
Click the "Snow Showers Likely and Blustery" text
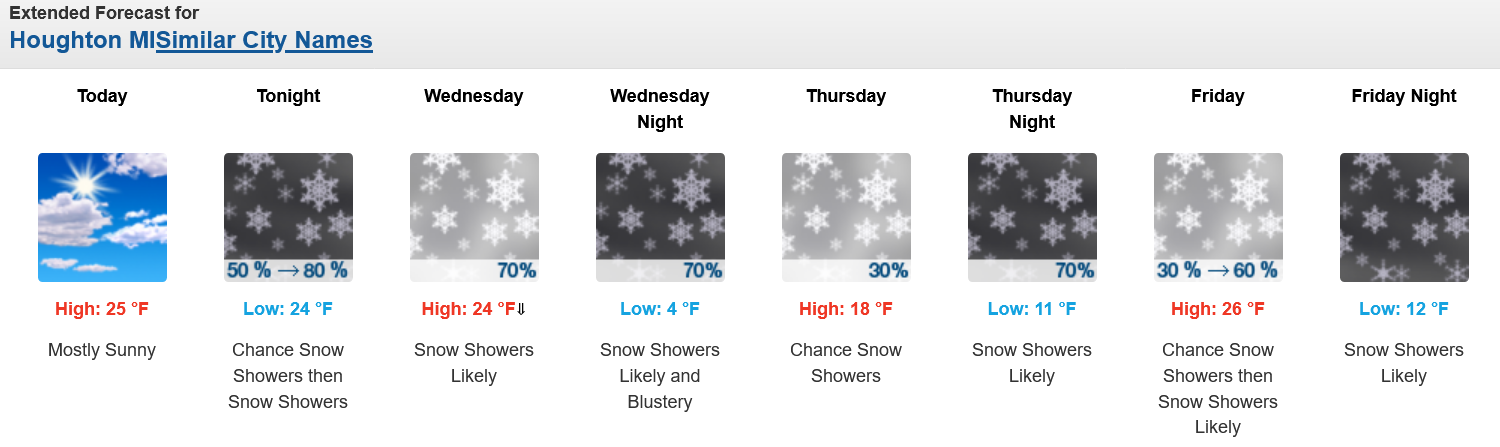coord(660,376)
